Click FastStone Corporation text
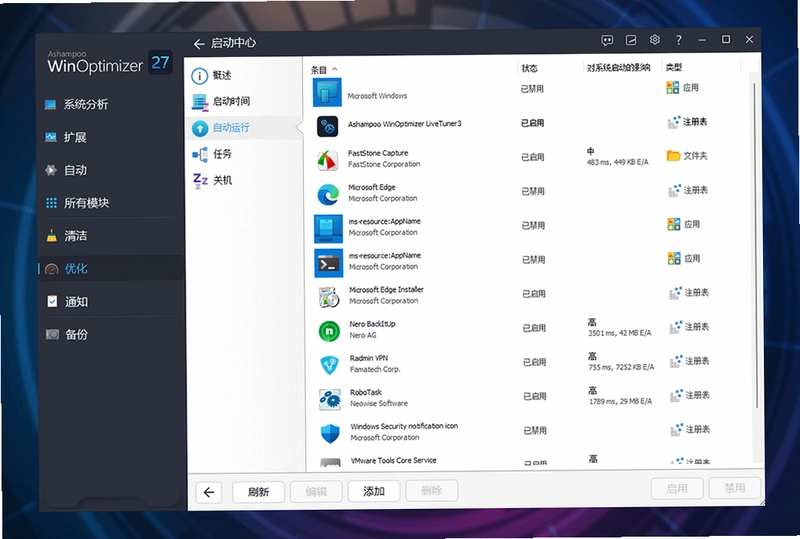This screenshot has height=539, width=800. click(384, 164)
